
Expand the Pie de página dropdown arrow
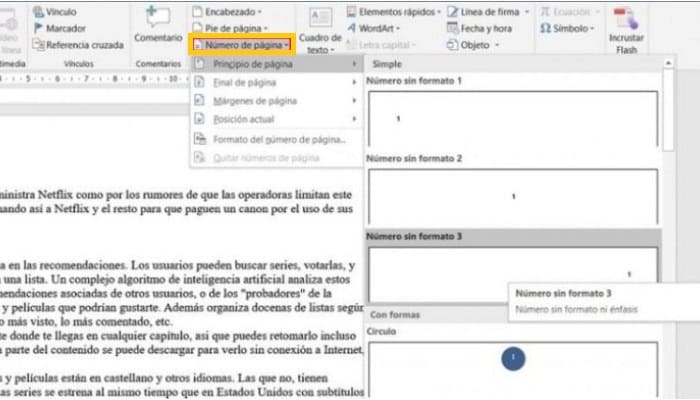266,29
